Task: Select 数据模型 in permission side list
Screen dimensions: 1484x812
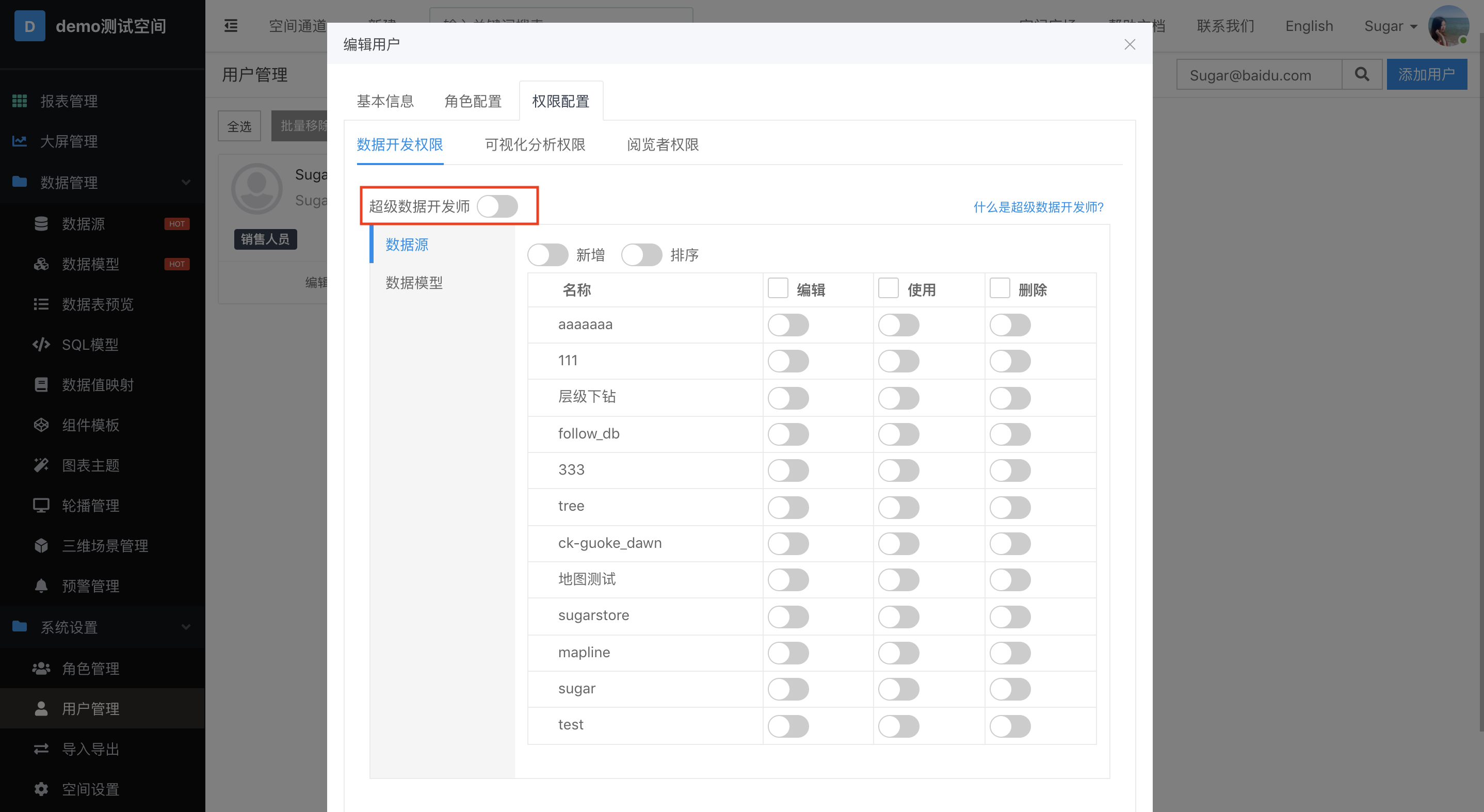Action: (x=414, y=283)
